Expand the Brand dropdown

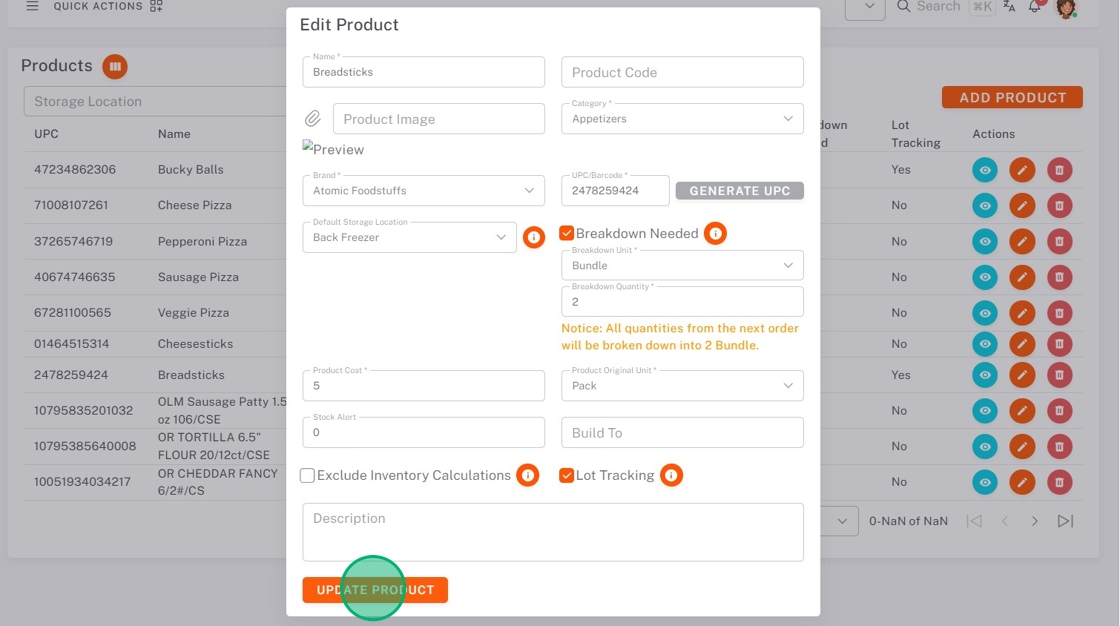(x=423, y=190)
